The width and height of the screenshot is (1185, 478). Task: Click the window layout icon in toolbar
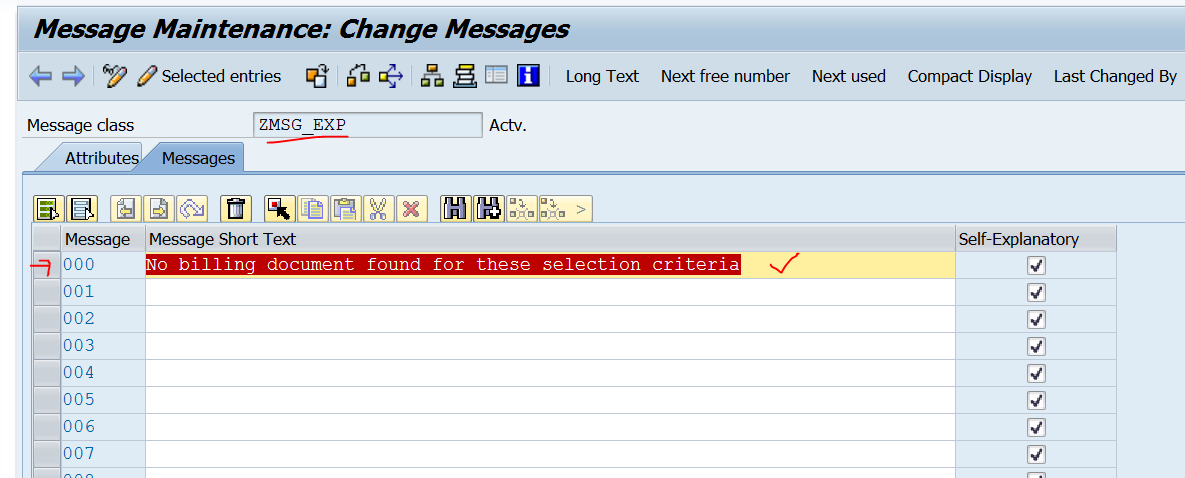496,76
